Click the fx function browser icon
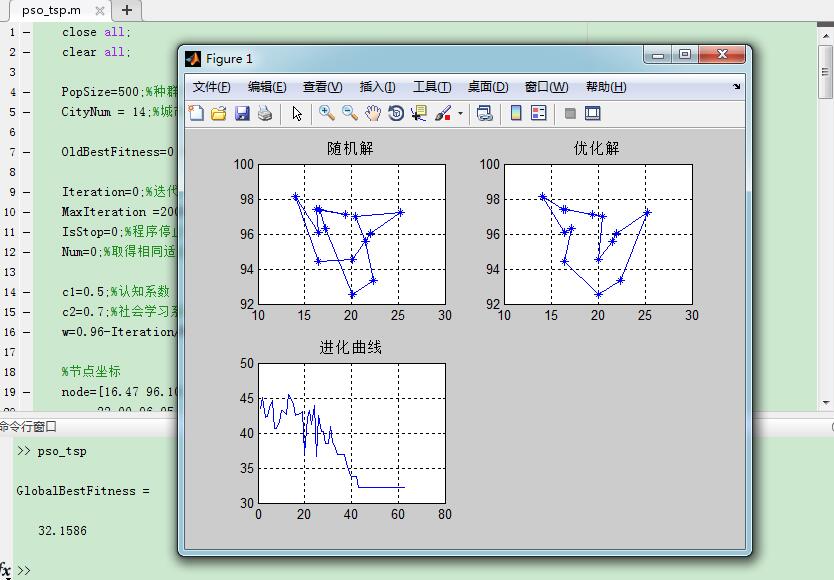 tap(5, 570)
